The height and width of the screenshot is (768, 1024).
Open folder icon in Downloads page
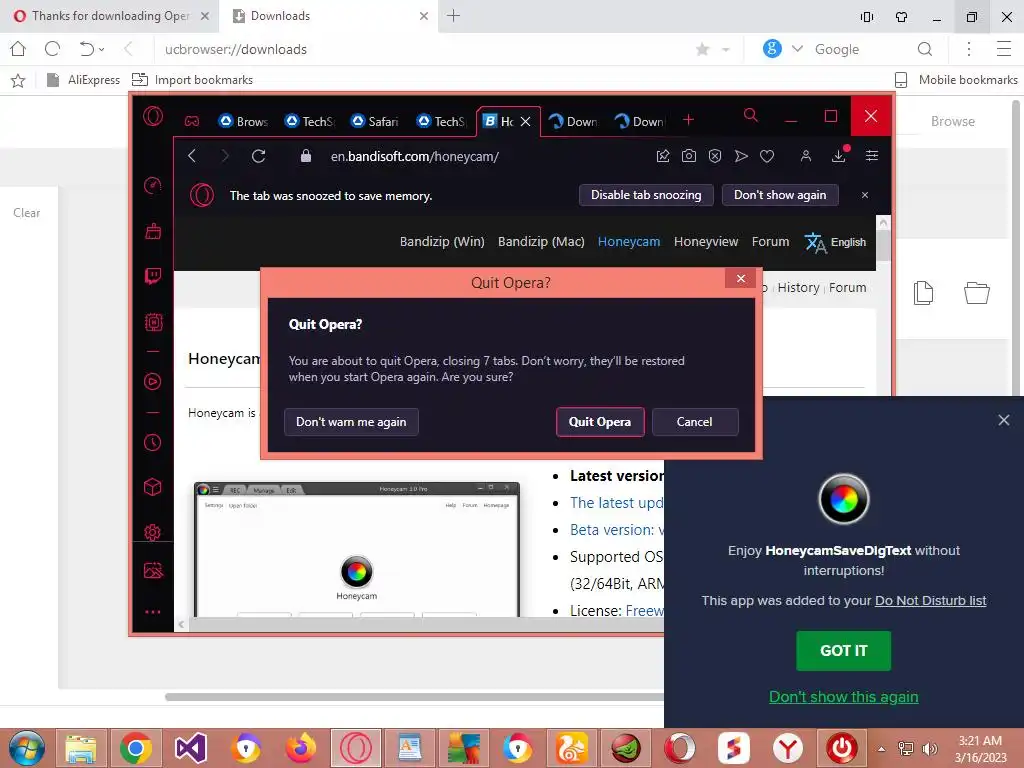(977, 293)
